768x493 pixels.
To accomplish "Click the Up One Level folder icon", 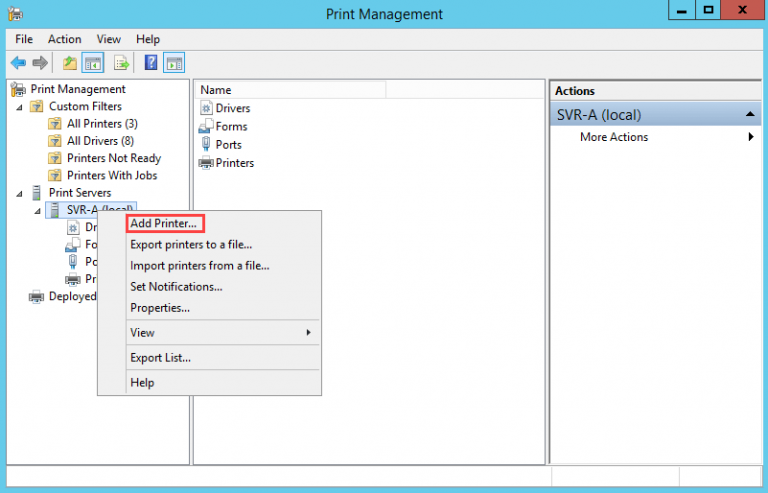I will click(x=69, y=63).
